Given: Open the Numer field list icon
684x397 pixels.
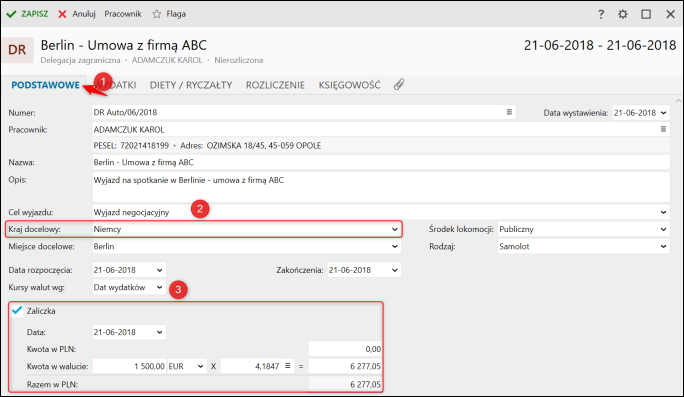Looking at the screenshot, I should click(x=509, y=112).
